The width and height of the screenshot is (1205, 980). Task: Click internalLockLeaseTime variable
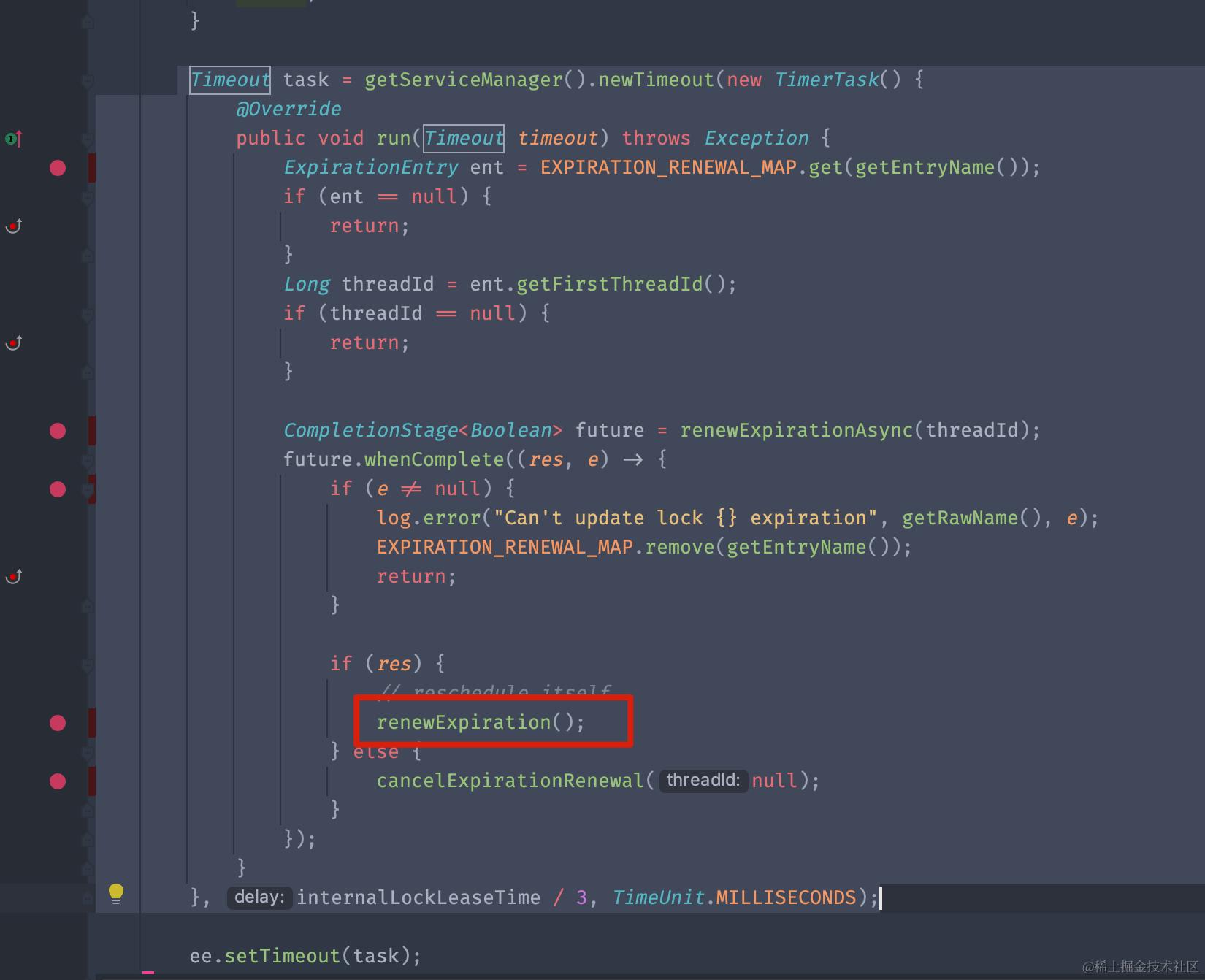(418, 897)
